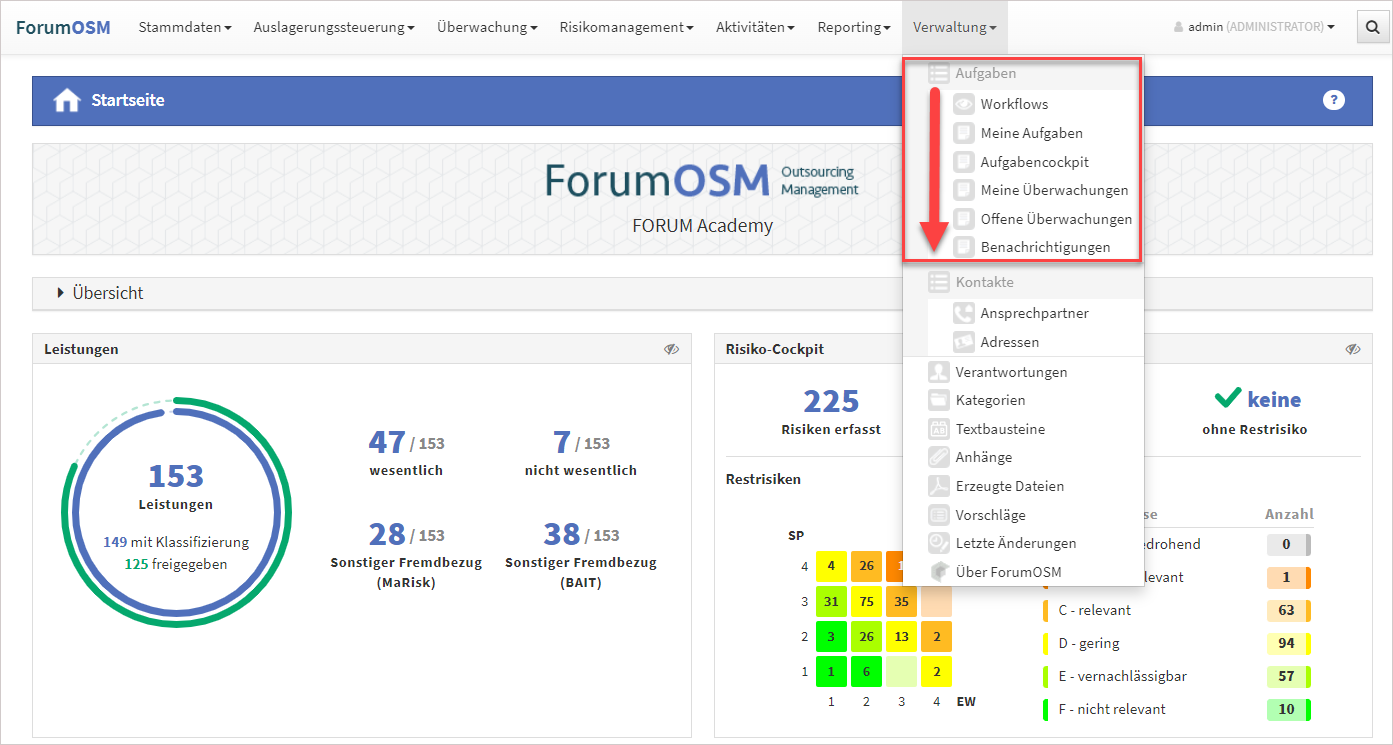Open the admin user dropdown
This screenshot has height=745, width=1393.
tap(1254, 28)
